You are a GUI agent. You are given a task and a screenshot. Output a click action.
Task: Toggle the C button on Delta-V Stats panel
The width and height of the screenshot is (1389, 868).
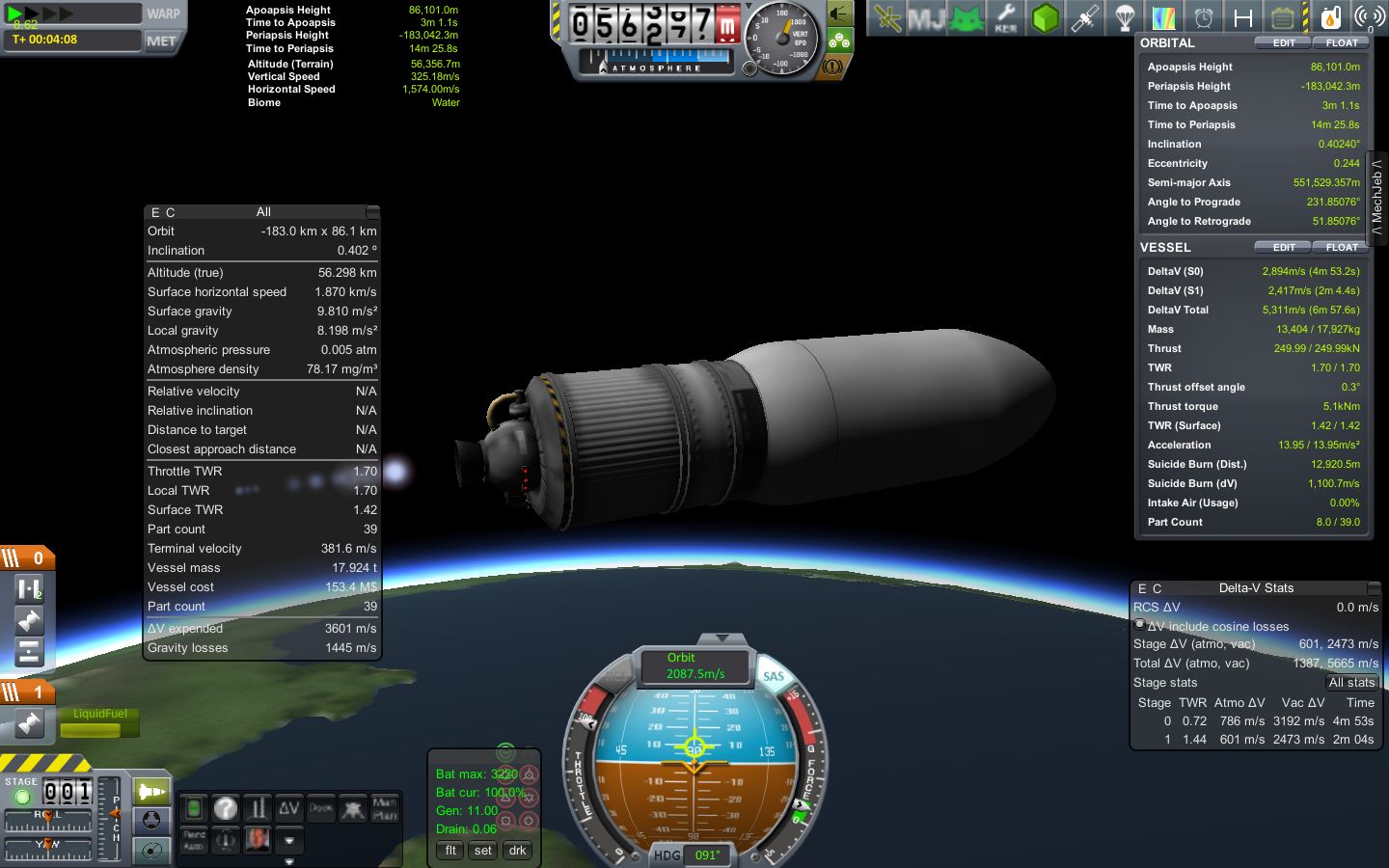coord(1157,588)
